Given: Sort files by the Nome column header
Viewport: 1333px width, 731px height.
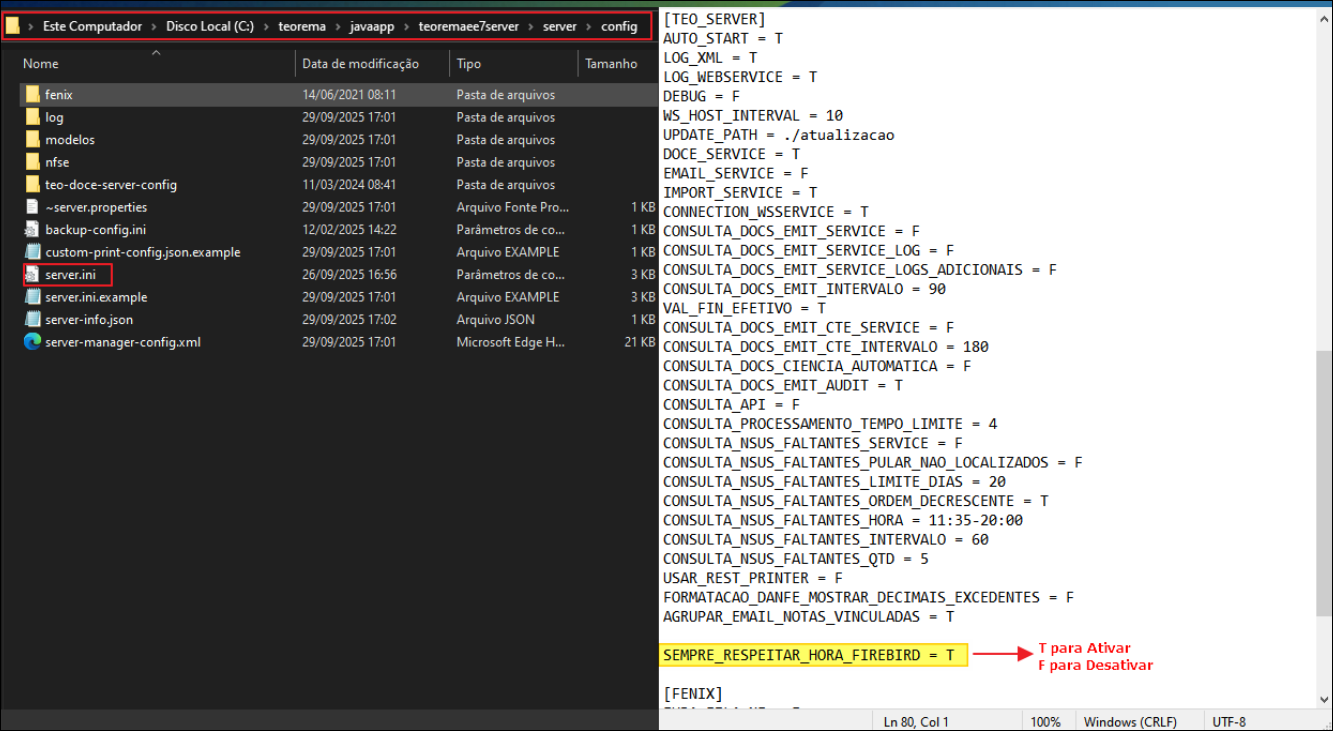Looking at the screenshot, I should click(x=41, y=64).
